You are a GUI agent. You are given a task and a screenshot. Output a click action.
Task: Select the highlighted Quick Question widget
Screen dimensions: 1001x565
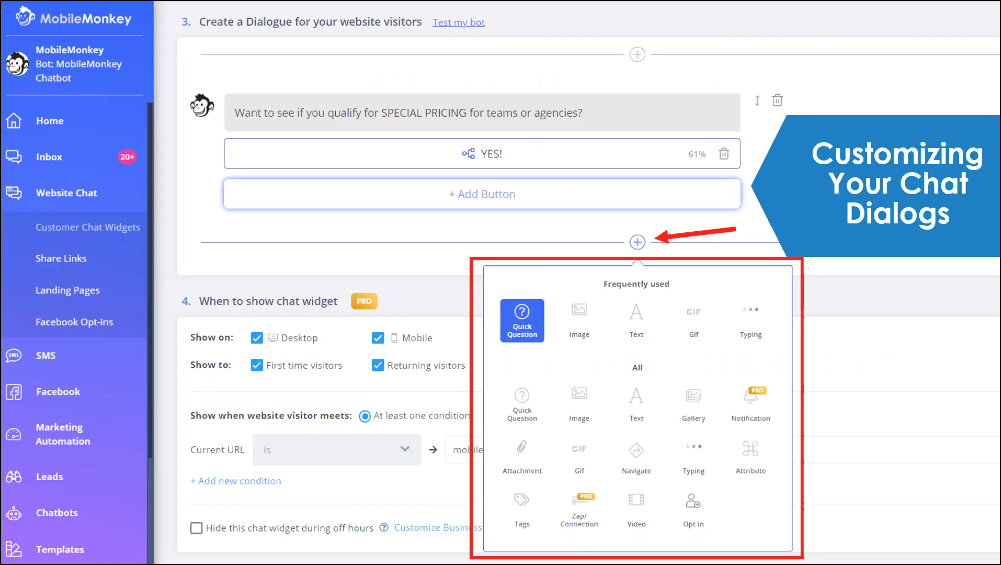pyautogui.click(x=522, y=320)
